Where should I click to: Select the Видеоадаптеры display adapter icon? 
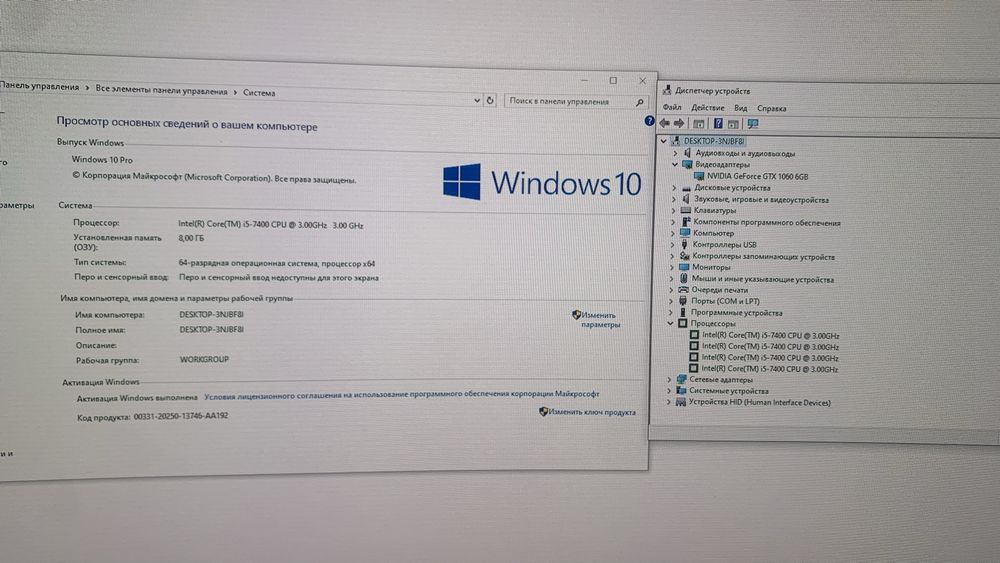point(687,165)
